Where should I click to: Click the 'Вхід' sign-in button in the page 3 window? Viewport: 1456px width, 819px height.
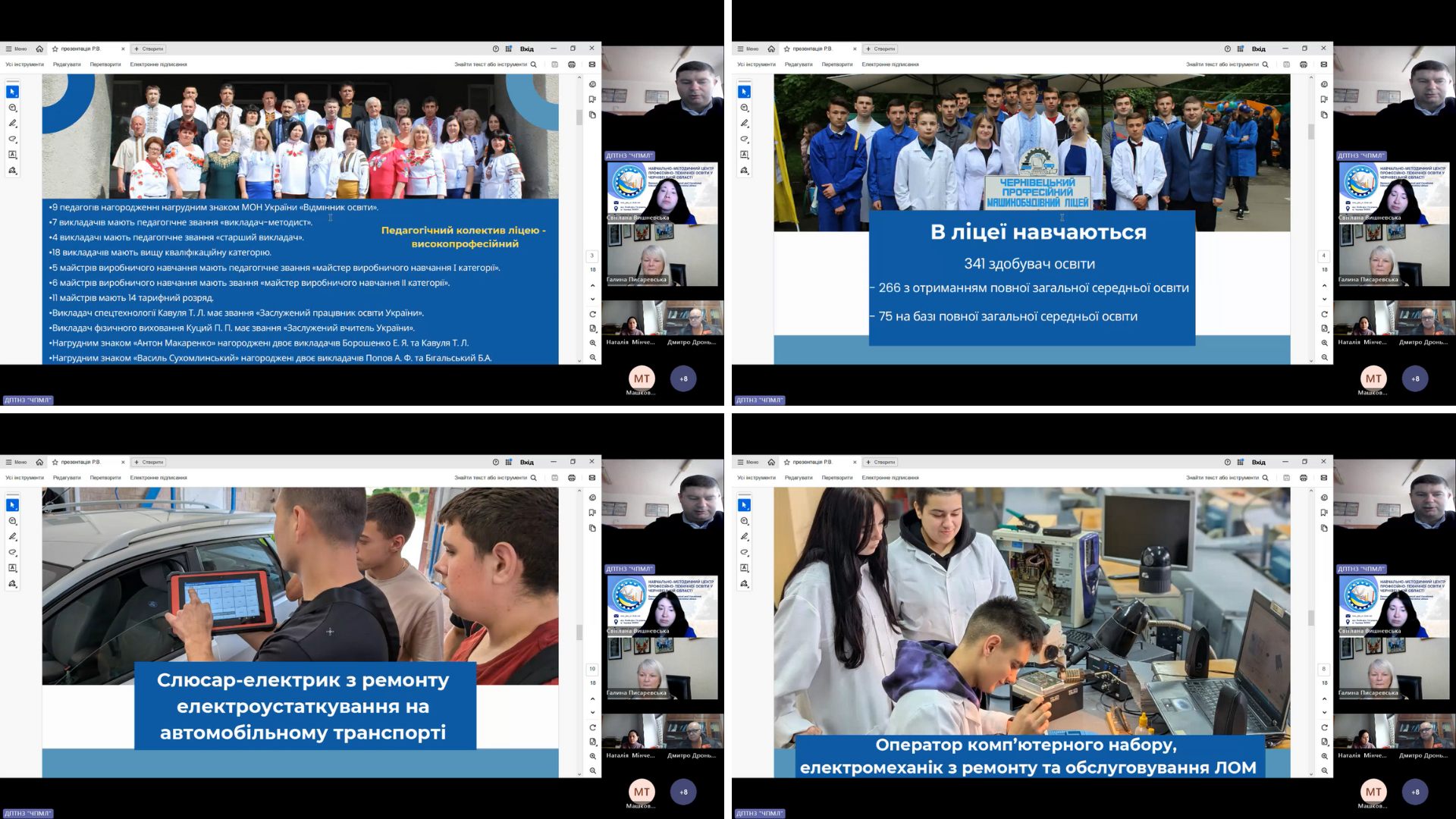click(x=526, y=49)
